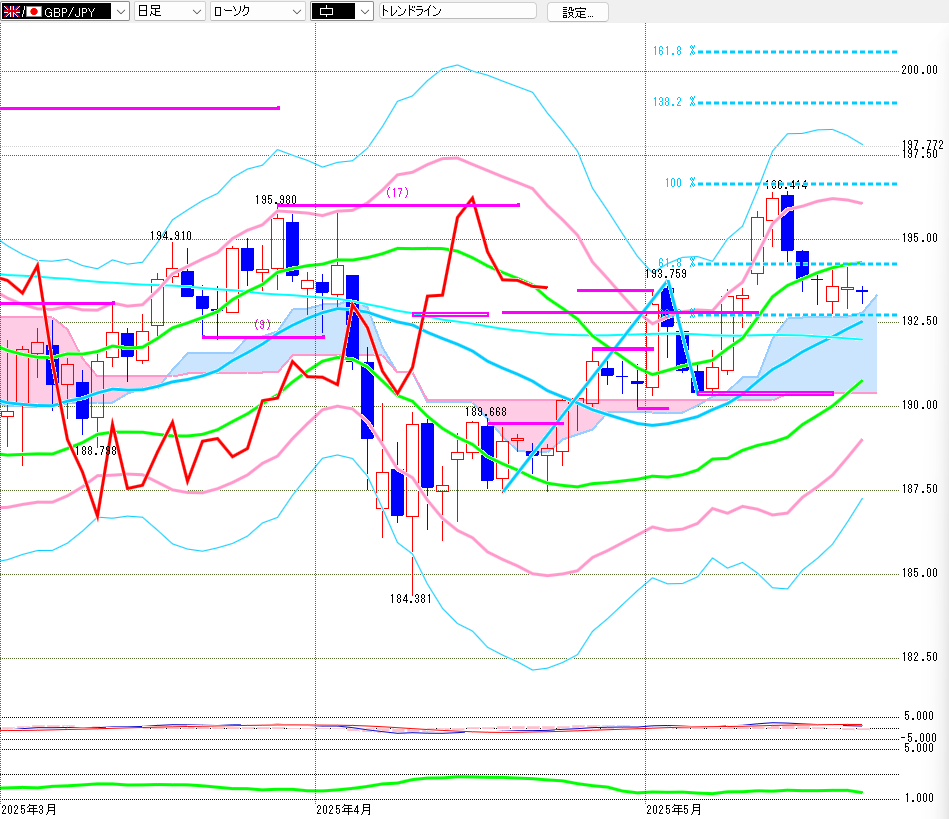Click the (9) magenta annotation
Viewport: 949px width, 819px height.
[x=262, y=324]
